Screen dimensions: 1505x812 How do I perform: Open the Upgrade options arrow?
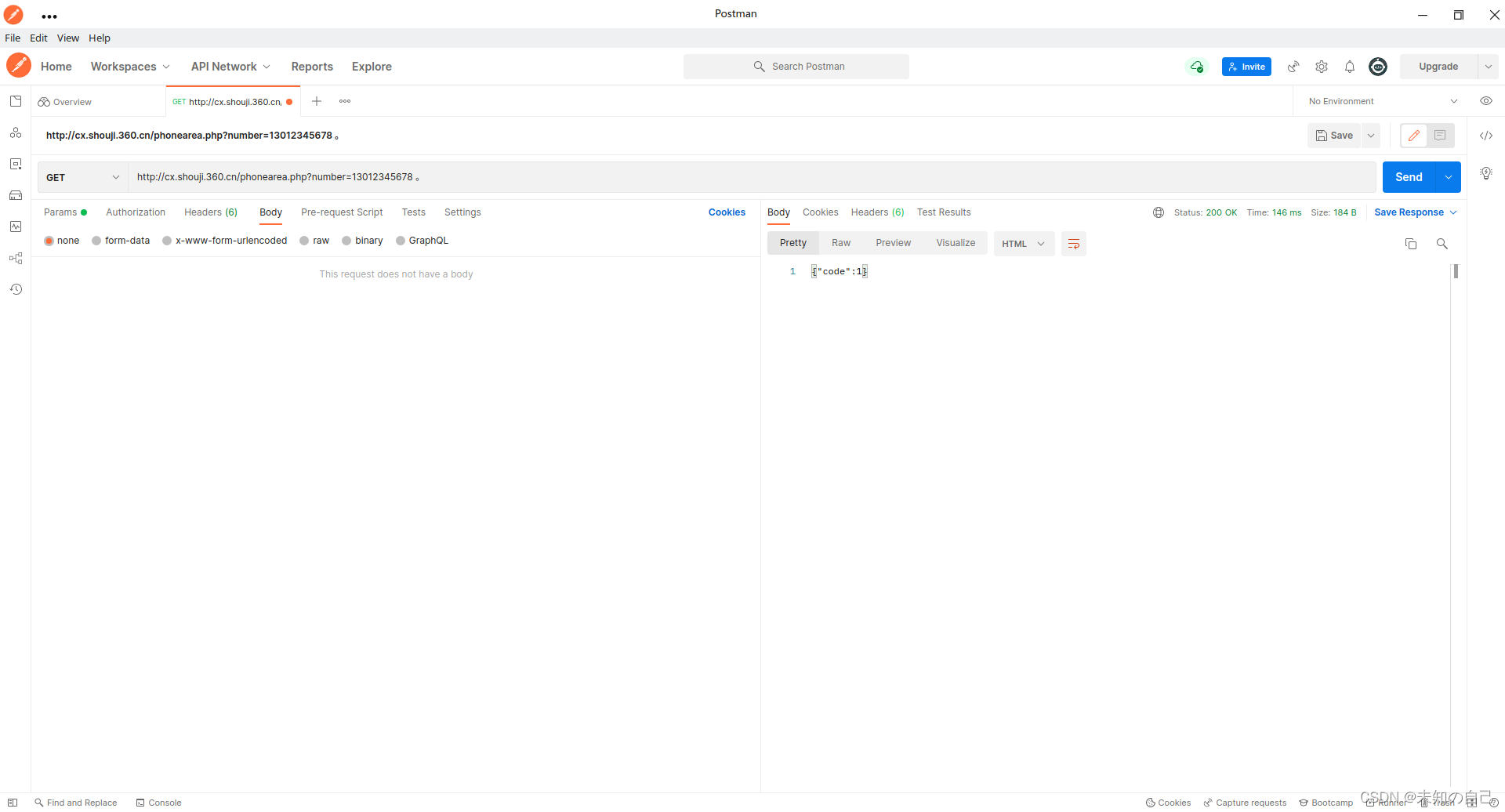coord(1489,67)
